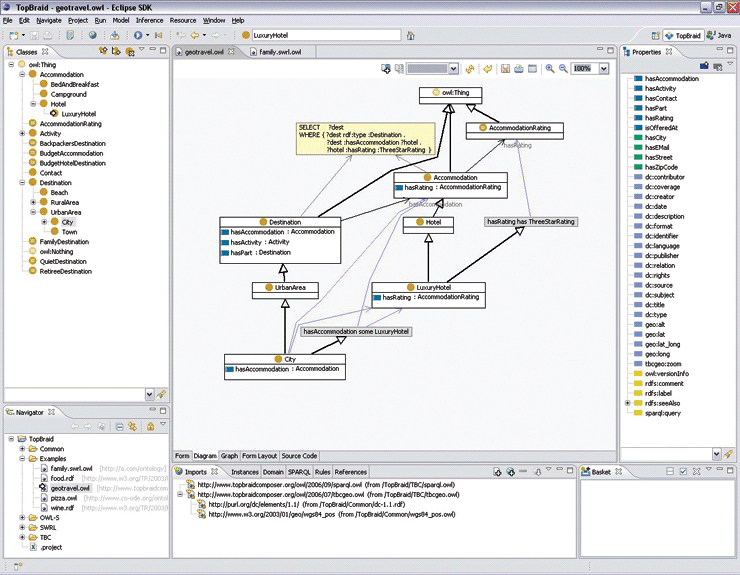Click the add import from web globe icon
Image resolution: width=740 pixels, height=575 pixels.
pos(510,472)
